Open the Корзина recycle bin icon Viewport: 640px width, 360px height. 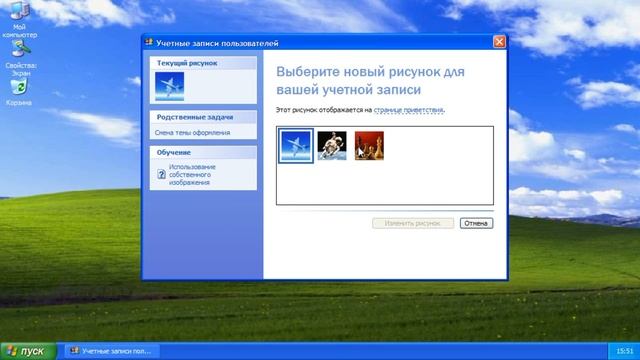[19, 93]
